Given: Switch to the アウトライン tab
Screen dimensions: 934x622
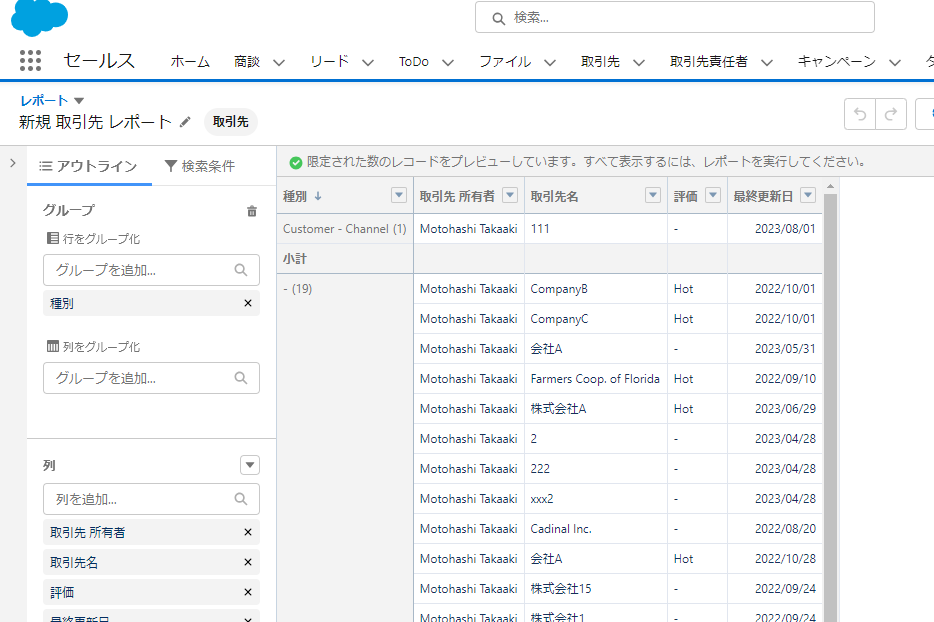Looking at the screenshot, I should click(89, 166).
